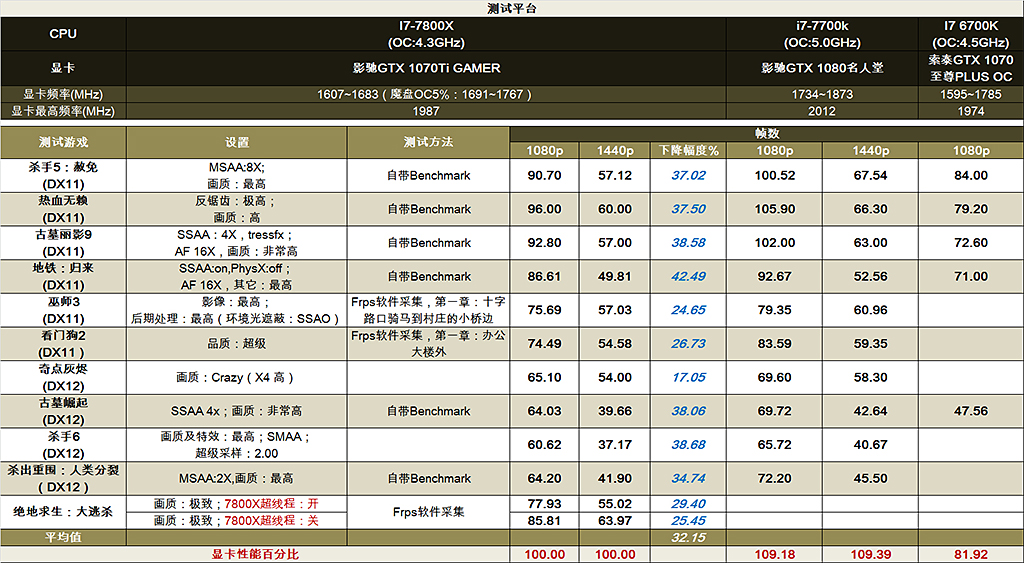Click the 下降幅度% column header
The height and width of the screenshot is (563, 1024).
(688, 150)
